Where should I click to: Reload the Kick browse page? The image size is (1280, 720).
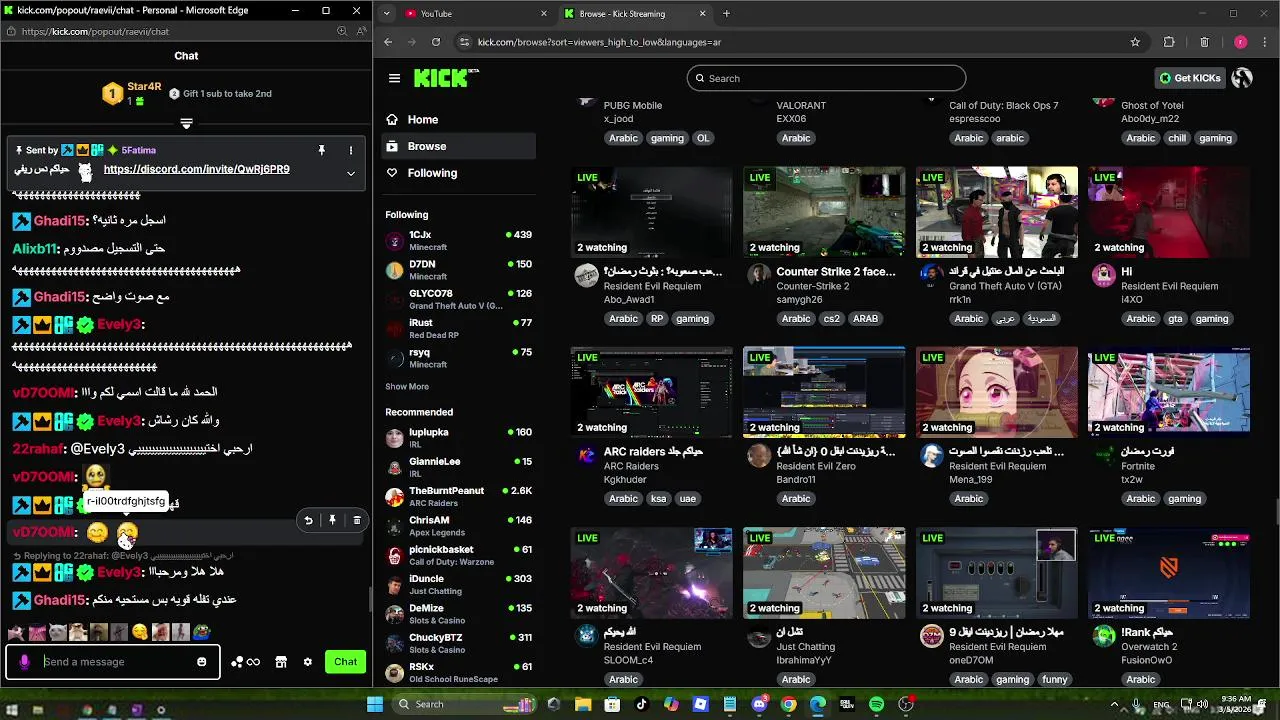[436, 42]
